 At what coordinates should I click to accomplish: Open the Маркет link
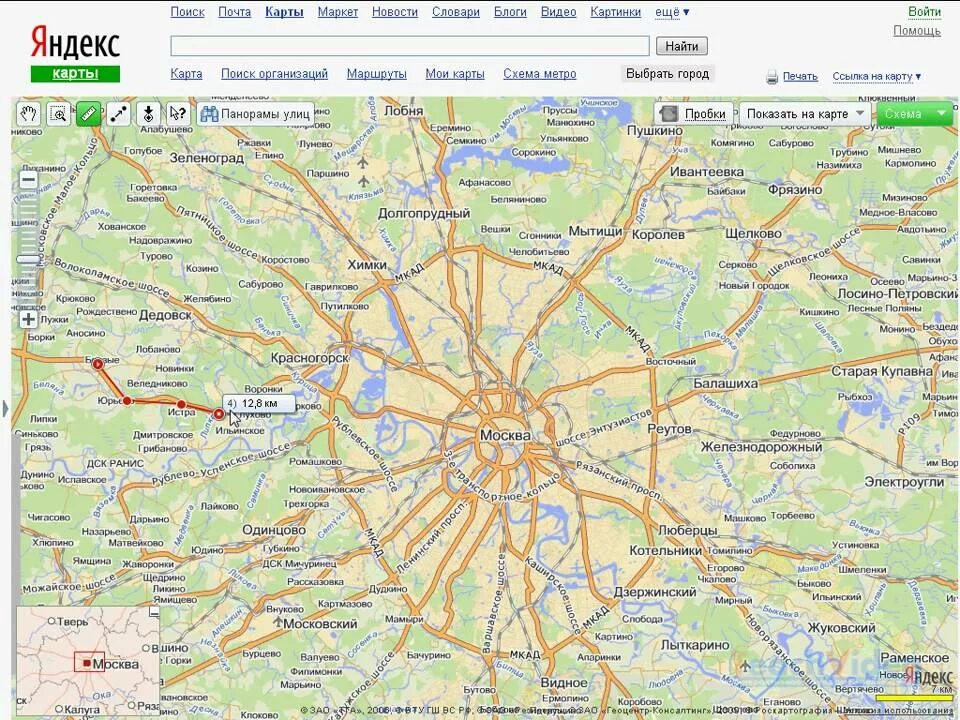pos(338,12)
